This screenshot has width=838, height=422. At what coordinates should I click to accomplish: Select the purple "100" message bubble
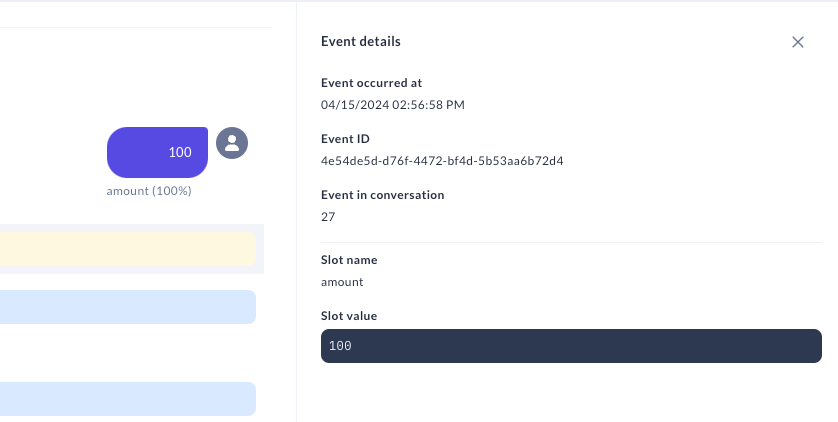click(x=157, y=152)
